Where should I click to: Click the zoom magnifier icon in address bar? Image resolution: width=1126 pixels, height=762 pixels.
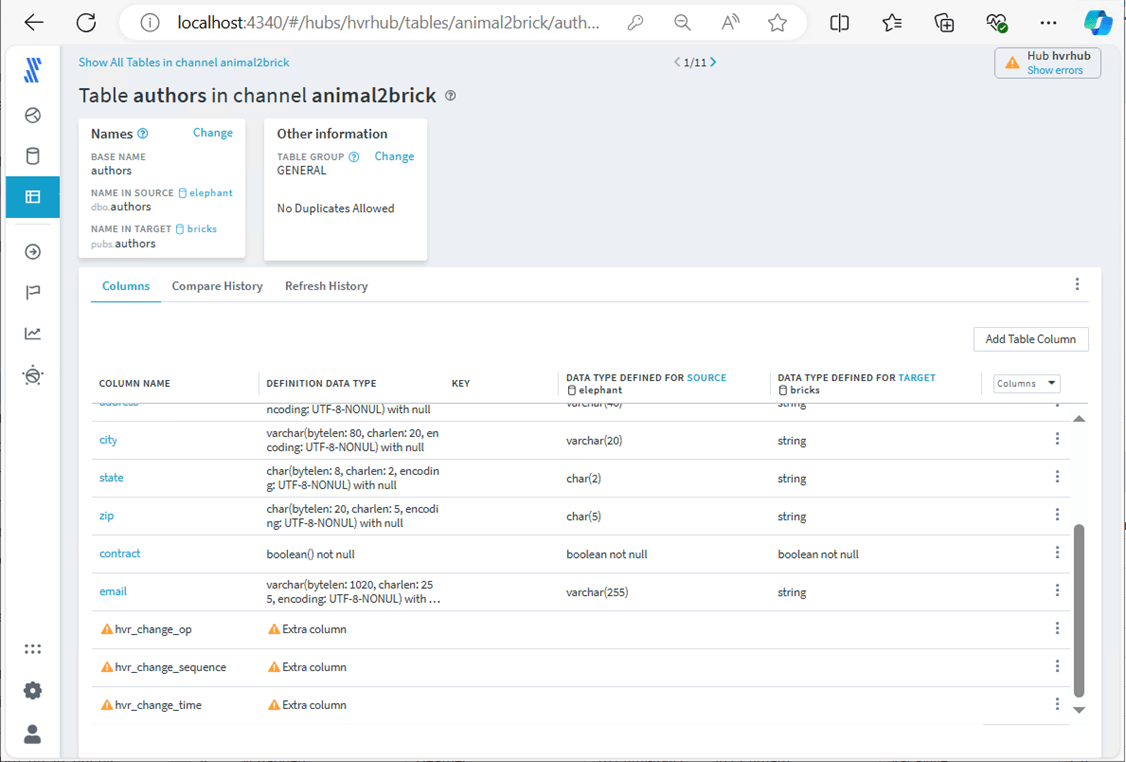[x=682, y=23]
